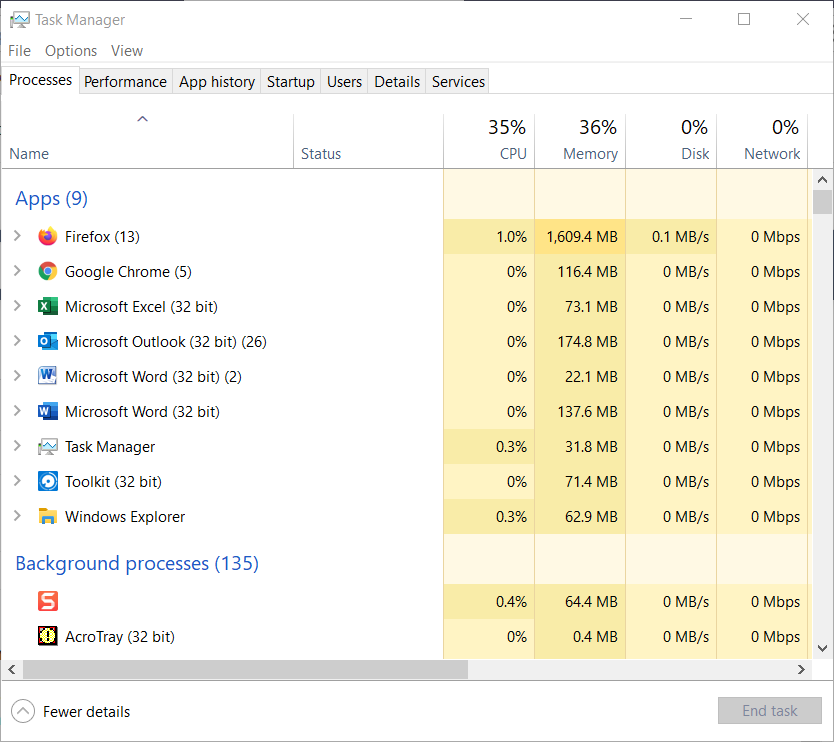
Task: Sort by the Name column header
Action: (147, 141)
